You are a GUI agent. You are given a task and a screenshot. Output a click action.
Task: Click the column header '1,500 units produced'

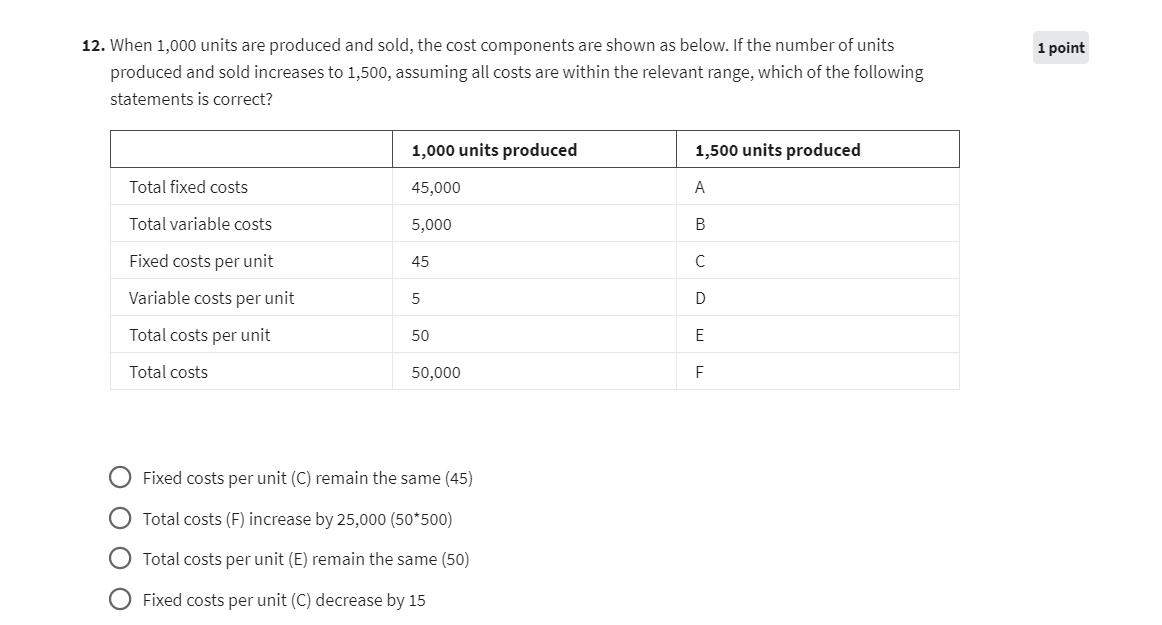[x=778, y=149]
